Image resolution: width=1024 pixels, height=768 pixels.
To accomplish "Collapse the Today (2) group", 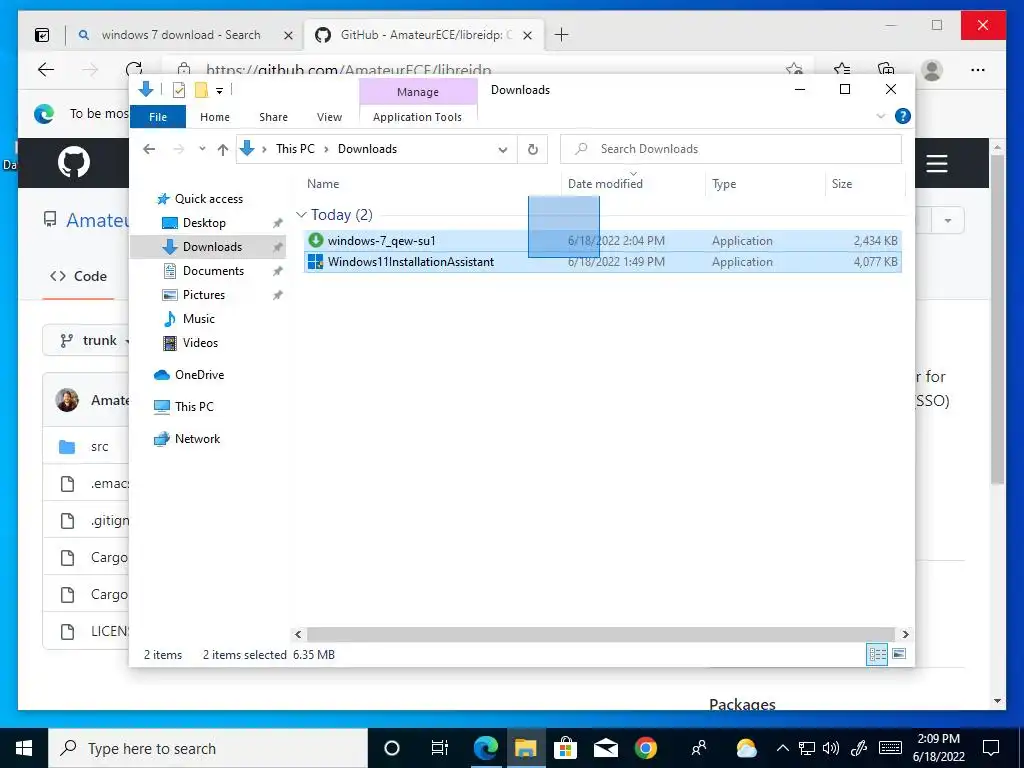I will coord(301,215).
